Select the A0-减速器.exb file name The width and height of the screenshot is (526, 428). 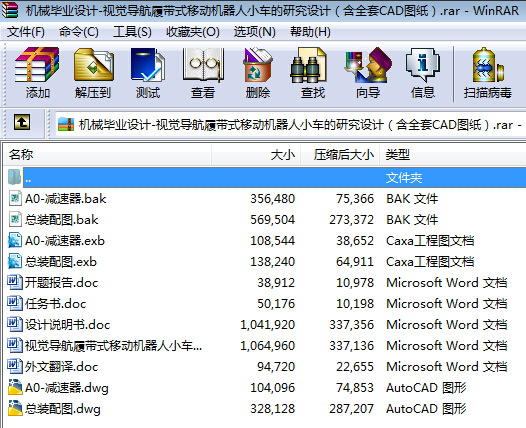point(65,241)
